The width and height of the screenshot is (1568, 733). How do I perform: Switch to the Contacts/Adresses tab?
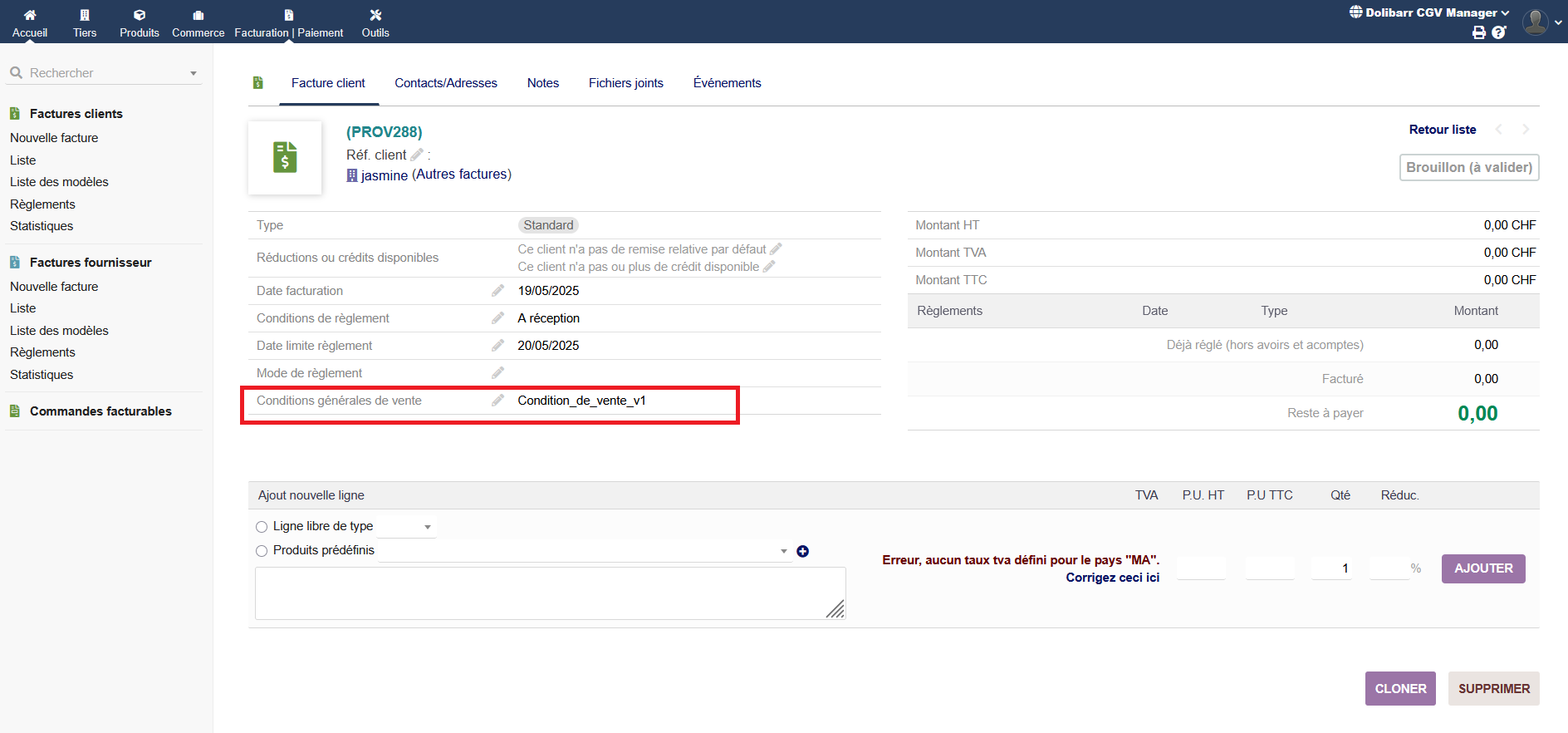[446, 83]
